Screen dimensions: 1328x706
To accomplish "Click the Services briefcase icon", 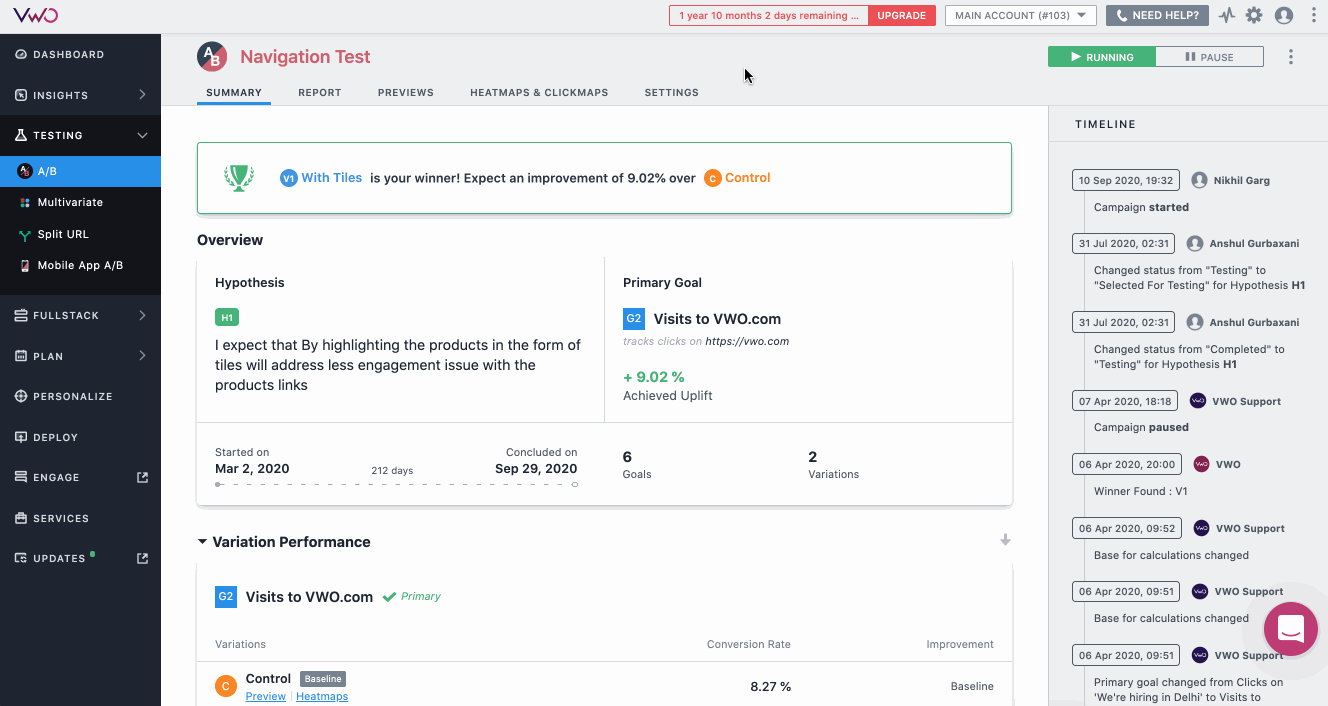I will pos(21,518).
